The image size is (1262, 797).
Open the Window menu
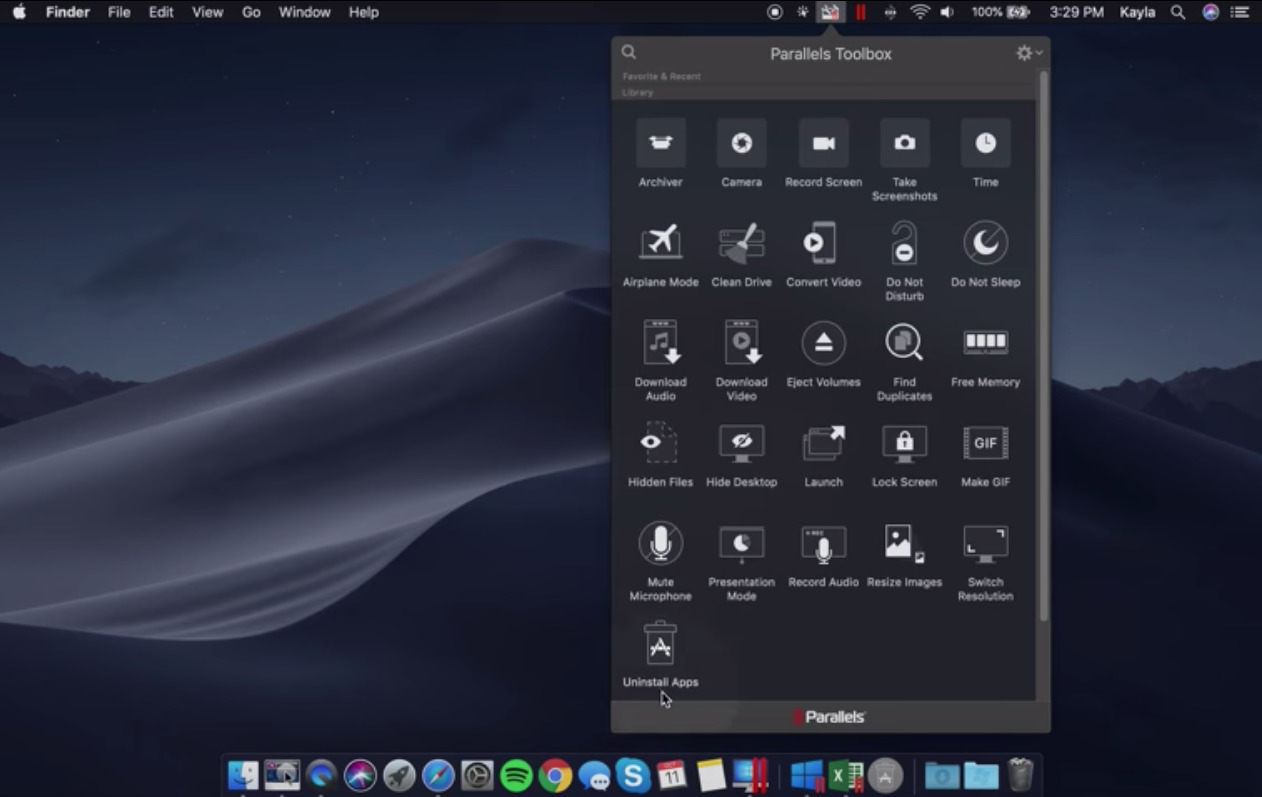(x=304, y=12)
